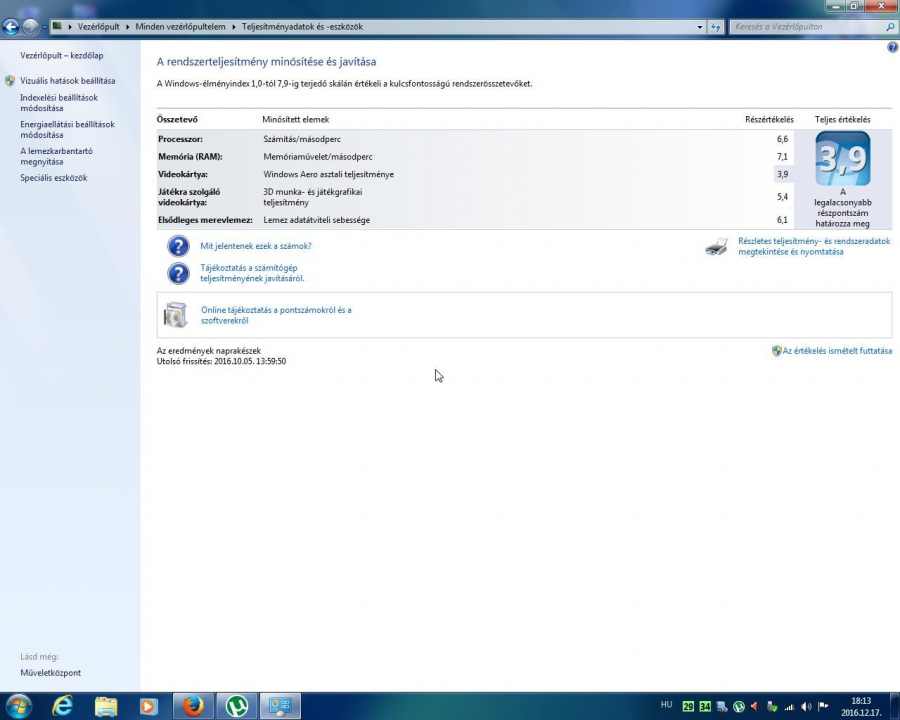Screen dimensions: 900x720
Task: Open Windows Explorer folder from taskbar
Action: click(106, 706)
